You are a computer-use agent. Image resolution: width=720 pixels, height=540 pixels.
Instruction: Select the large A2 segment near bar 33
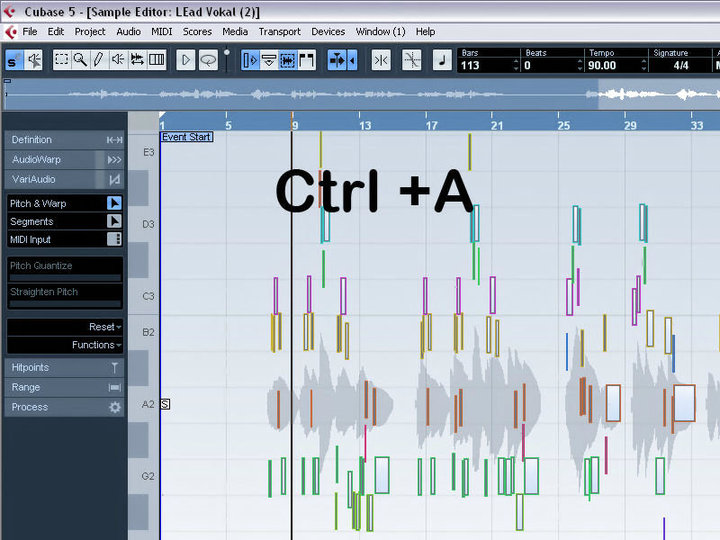pos(684,403)
